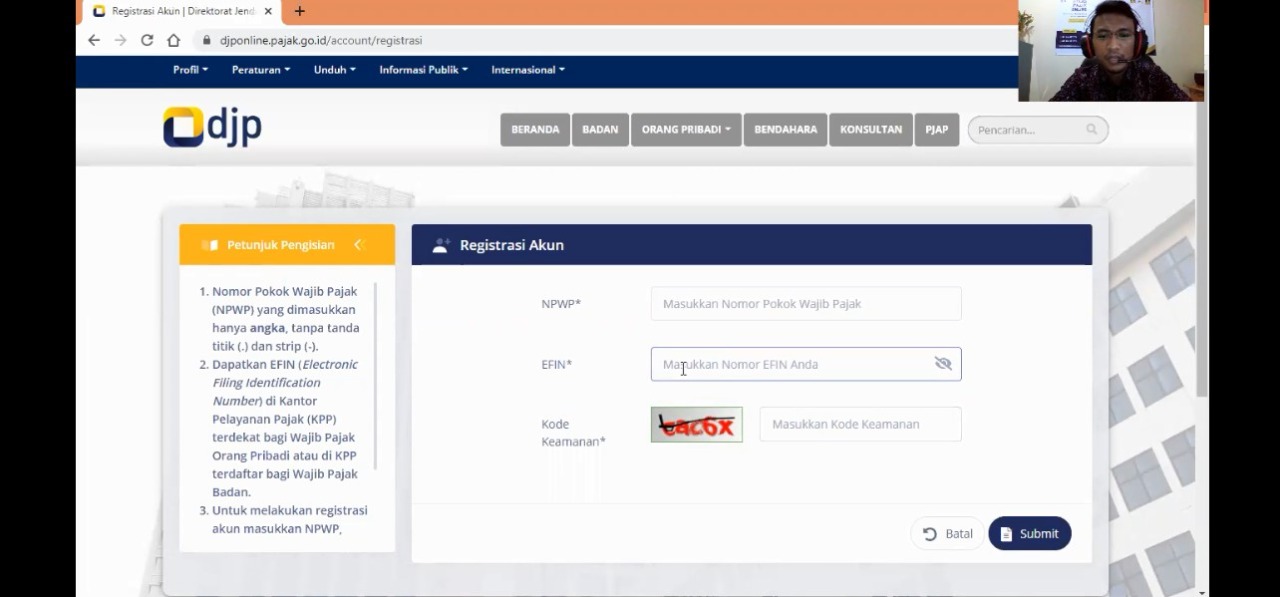Open the Peraturan dropdown menu
Screen dimensions: 1280x597
[260, 70]
